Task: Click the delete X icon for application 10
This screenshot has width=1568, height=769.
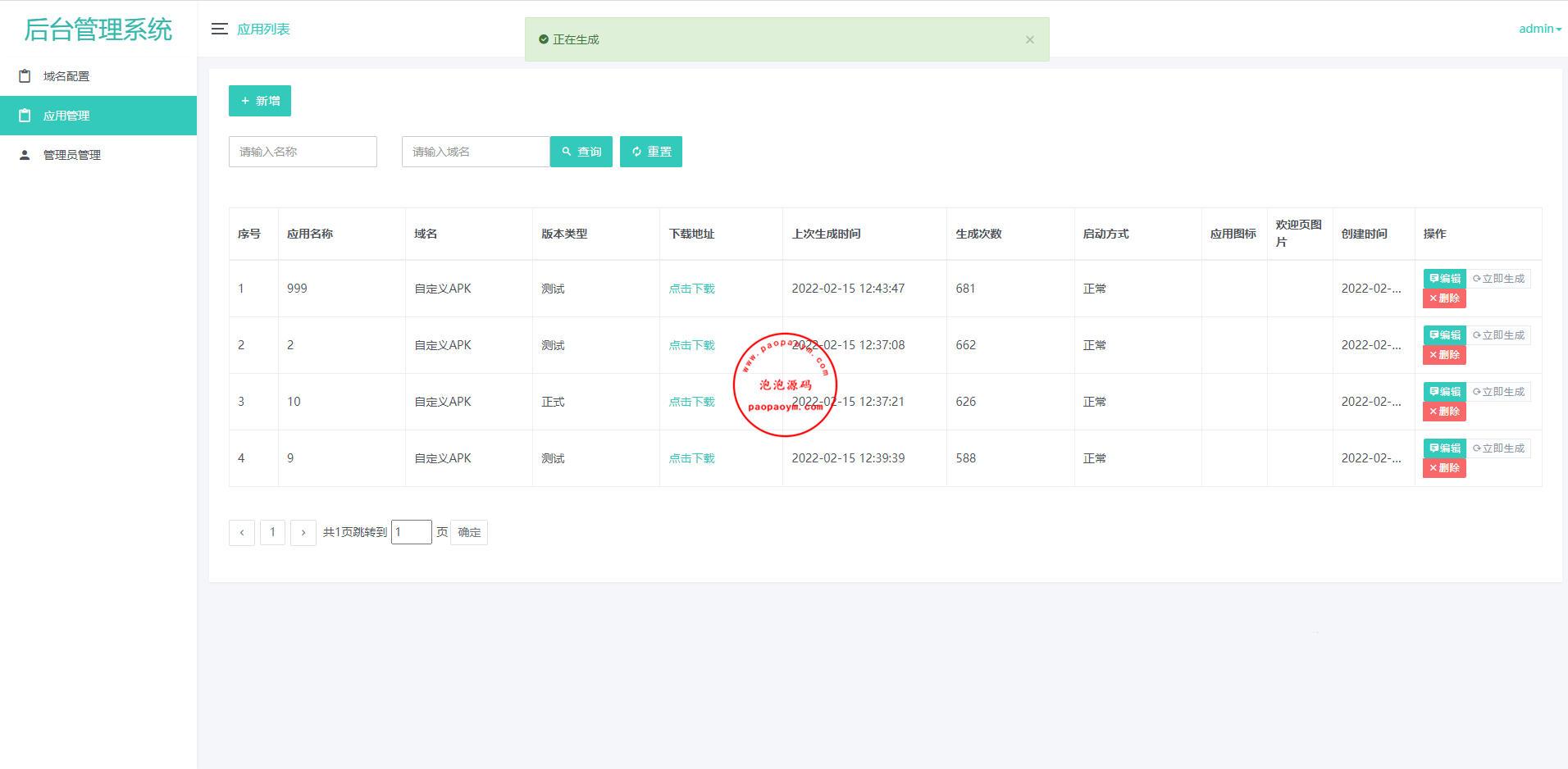Action: pyautogui.click(x=1433, y=412)
